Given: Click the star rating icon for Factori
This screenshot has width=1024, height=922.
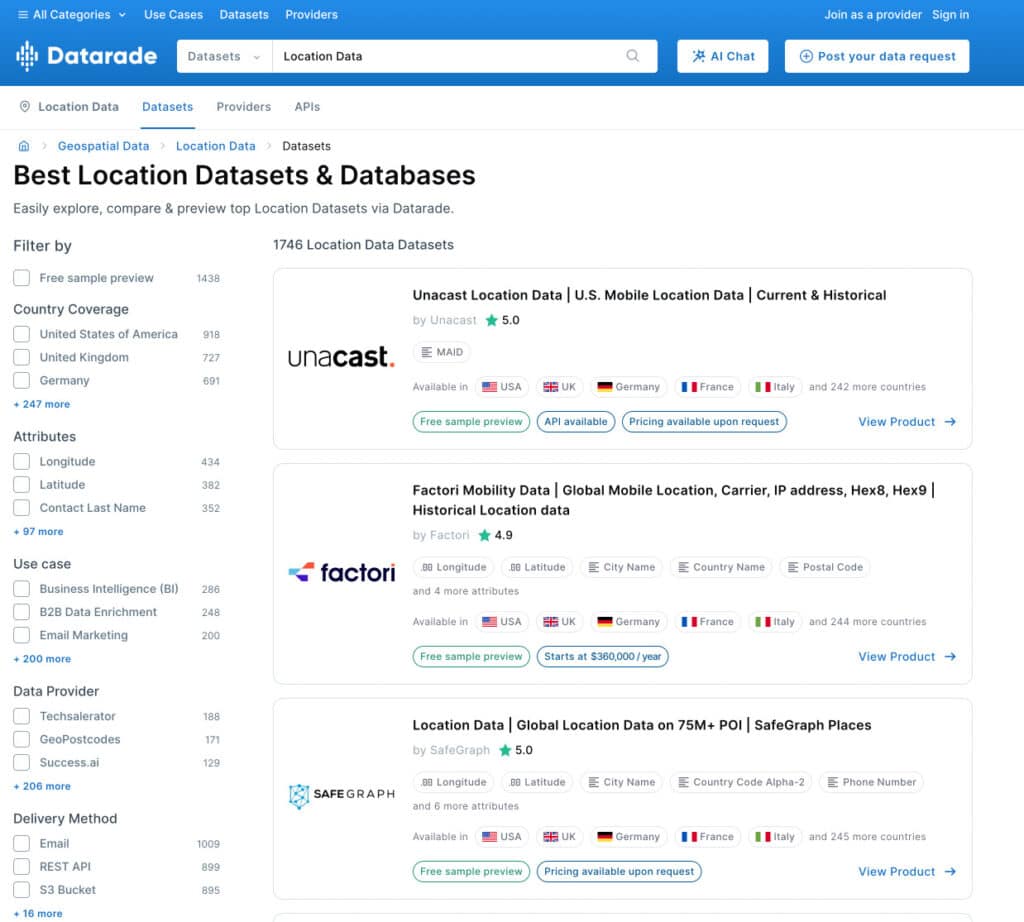Looking at the screenshot, I should tap(484, 535).
